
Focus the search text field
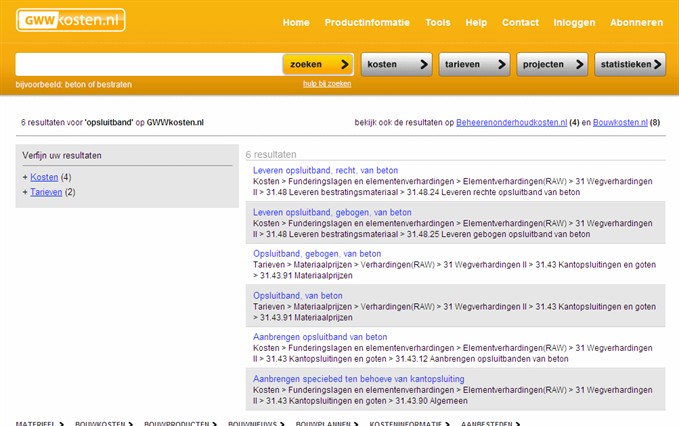149,65
